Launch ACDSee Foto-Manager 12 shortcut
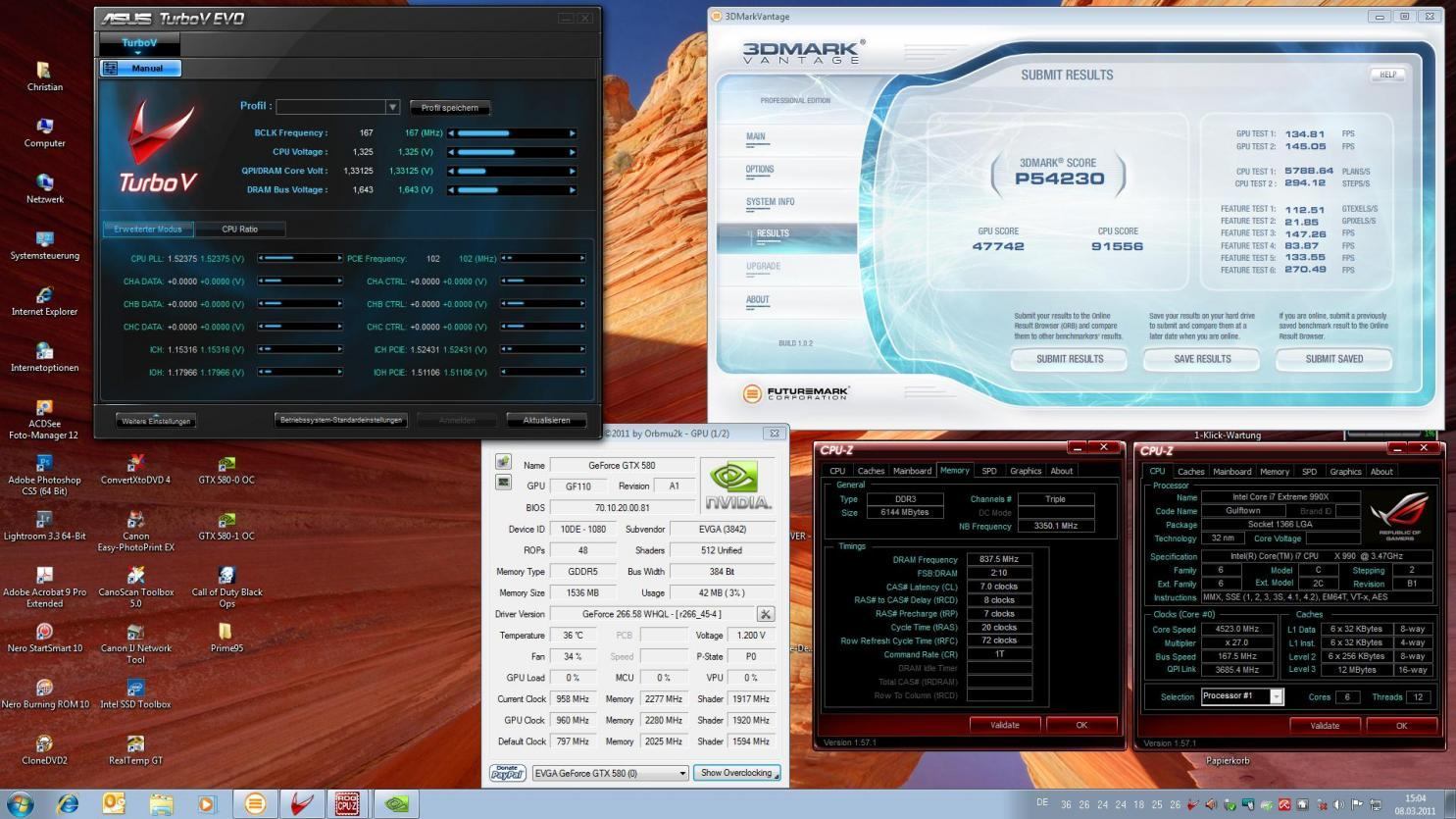Screen dimensions: 1456x819 [x=44, y=419]
